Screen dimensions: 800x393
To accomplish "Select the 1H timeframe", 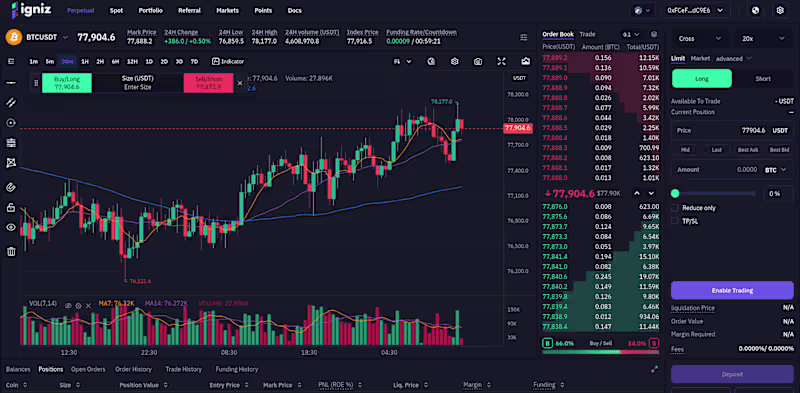I will point(85,61).
